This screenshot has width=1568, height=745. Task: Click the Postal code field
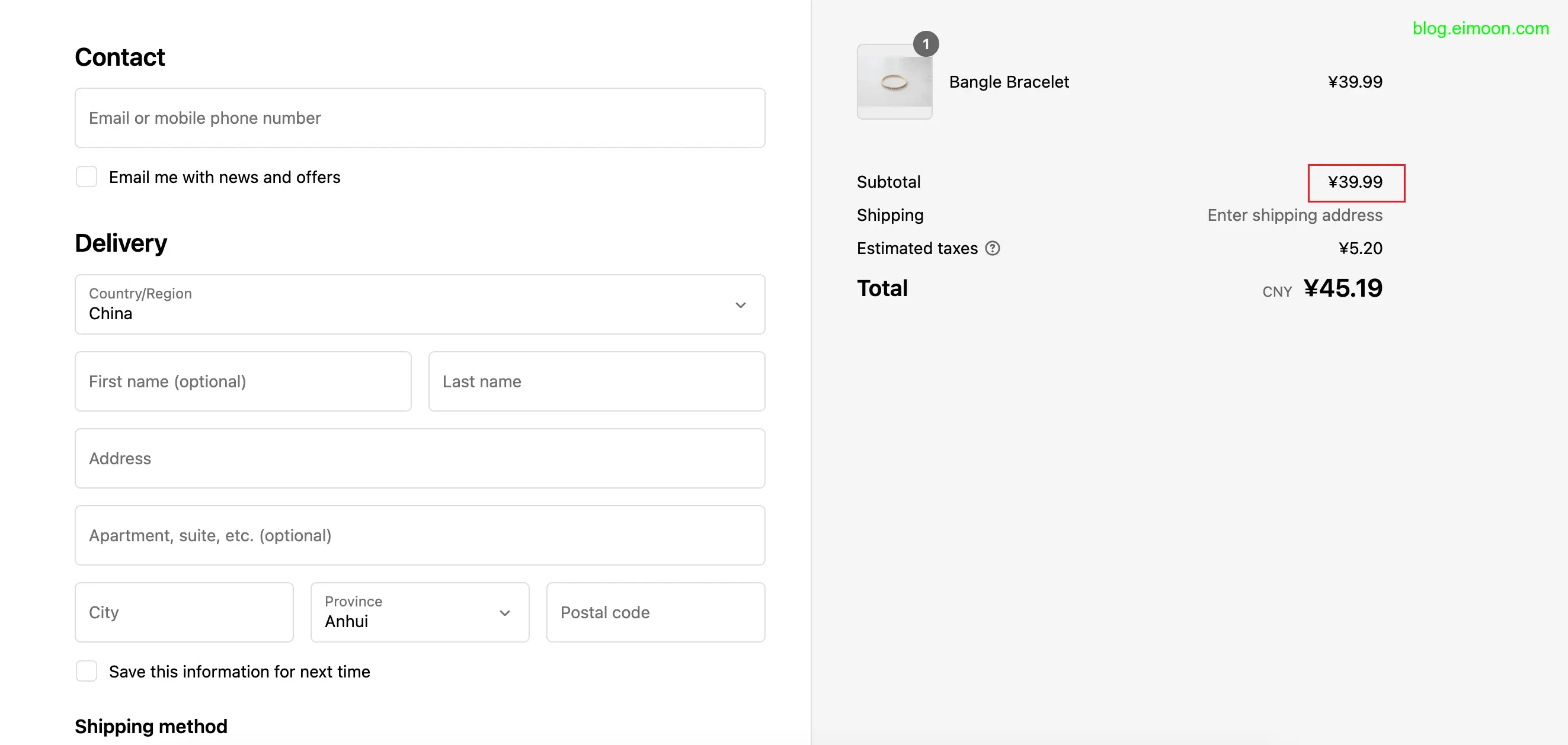click(x=655, y=612)
